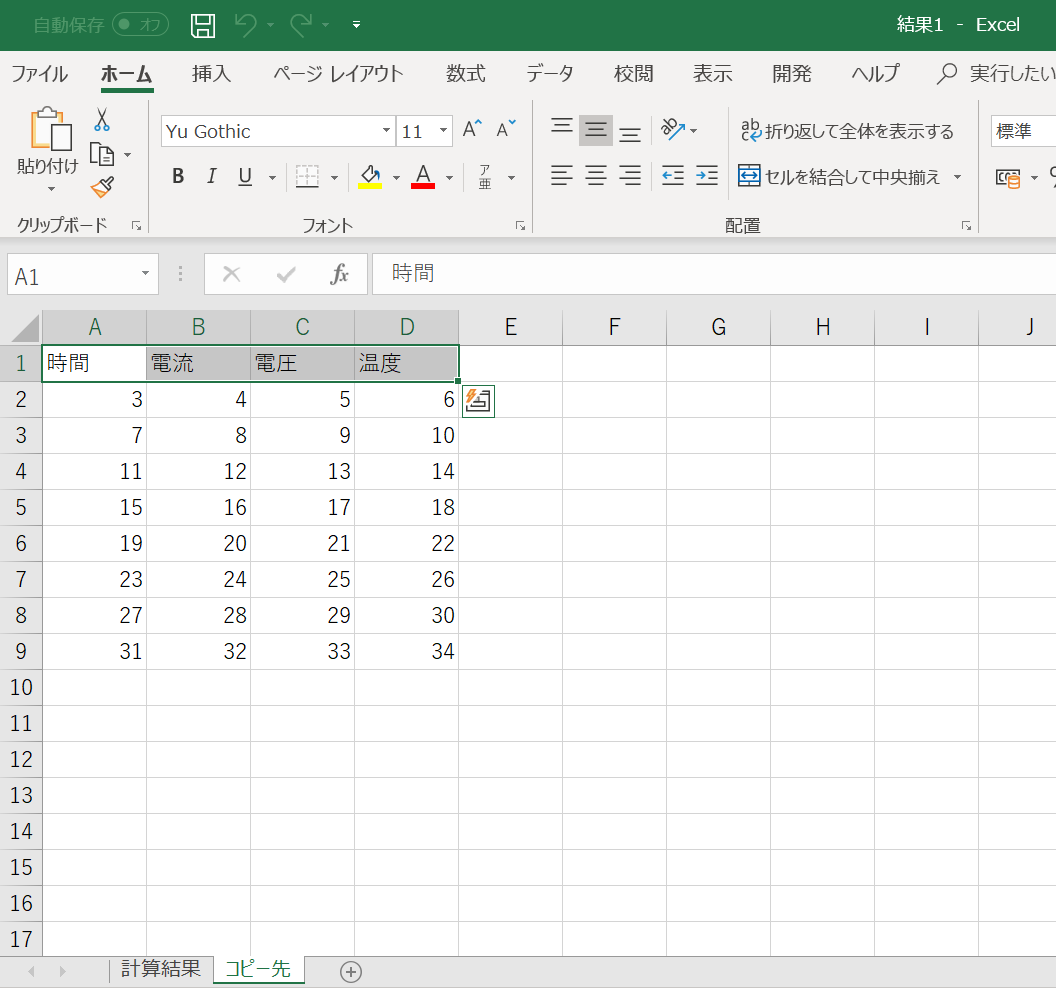The image size is (1056, 988).
Task: Switch to the 計算結果 sheet tab
Action: [161, 968]
